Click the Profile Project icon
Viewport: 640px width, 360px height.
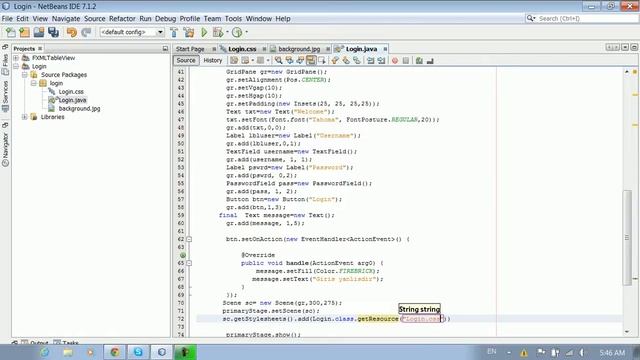(237, 32)
